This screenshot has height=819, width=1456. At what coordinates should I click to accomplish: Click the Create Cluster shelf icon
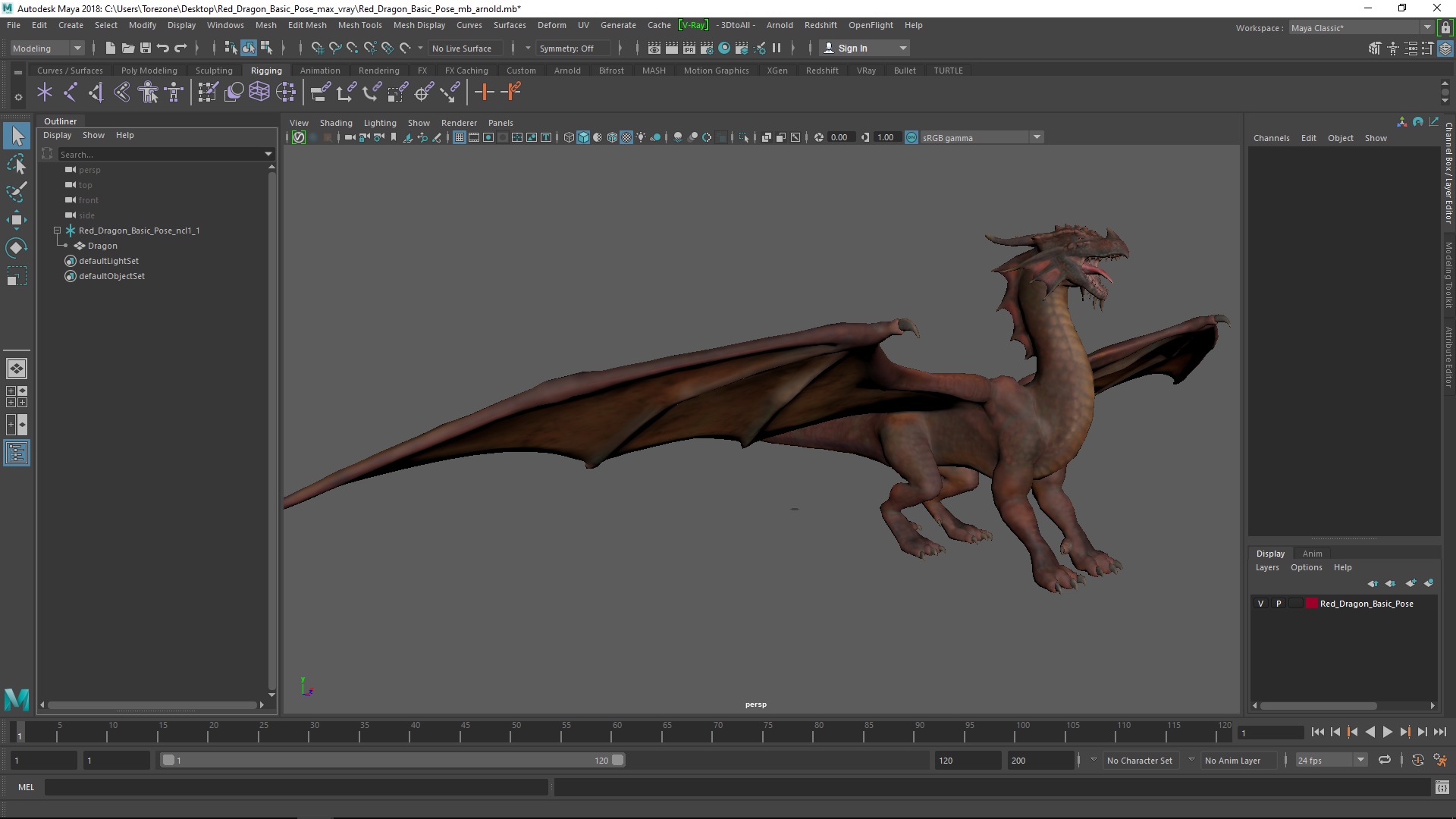(286, 93)
